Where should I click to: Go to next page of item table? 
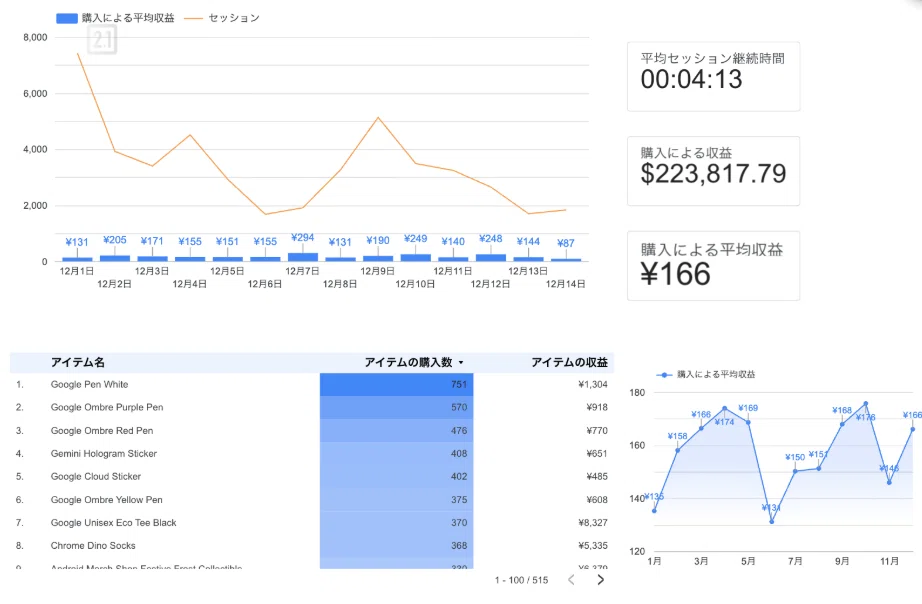coord(600,580)
